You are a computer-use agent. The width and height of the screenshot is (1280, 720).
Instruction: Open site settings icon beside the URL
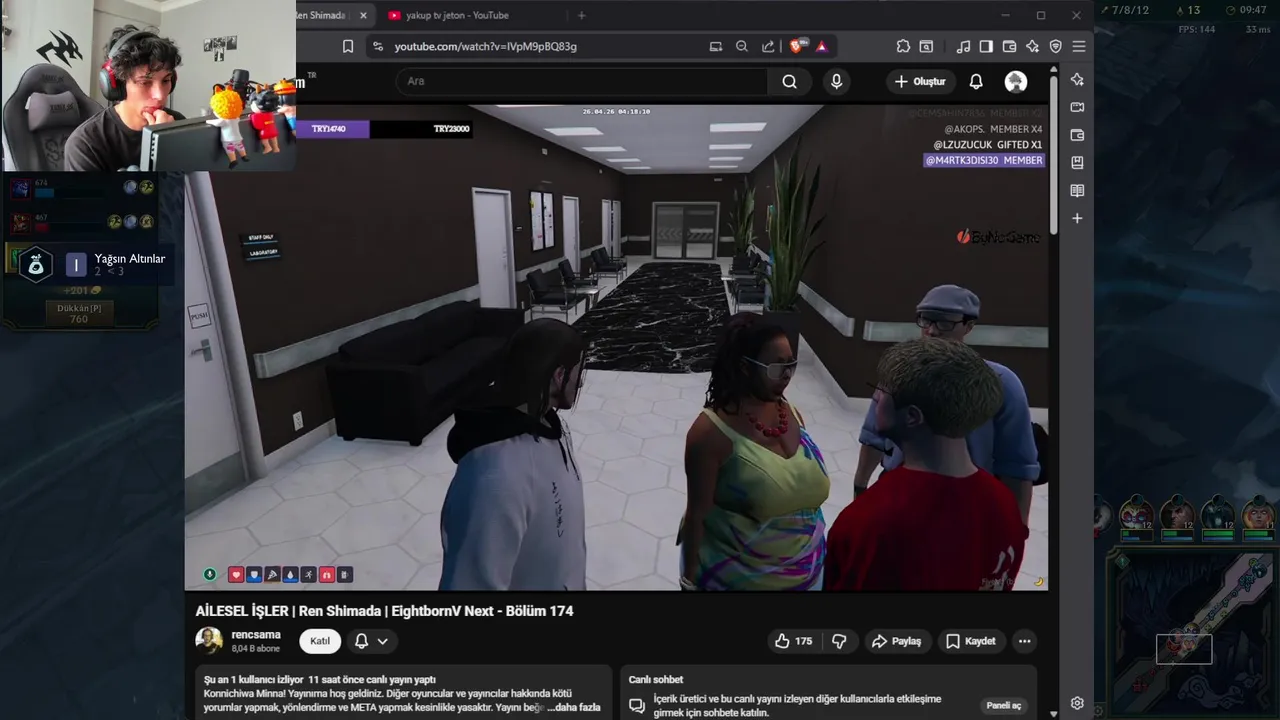pos(377,46)
